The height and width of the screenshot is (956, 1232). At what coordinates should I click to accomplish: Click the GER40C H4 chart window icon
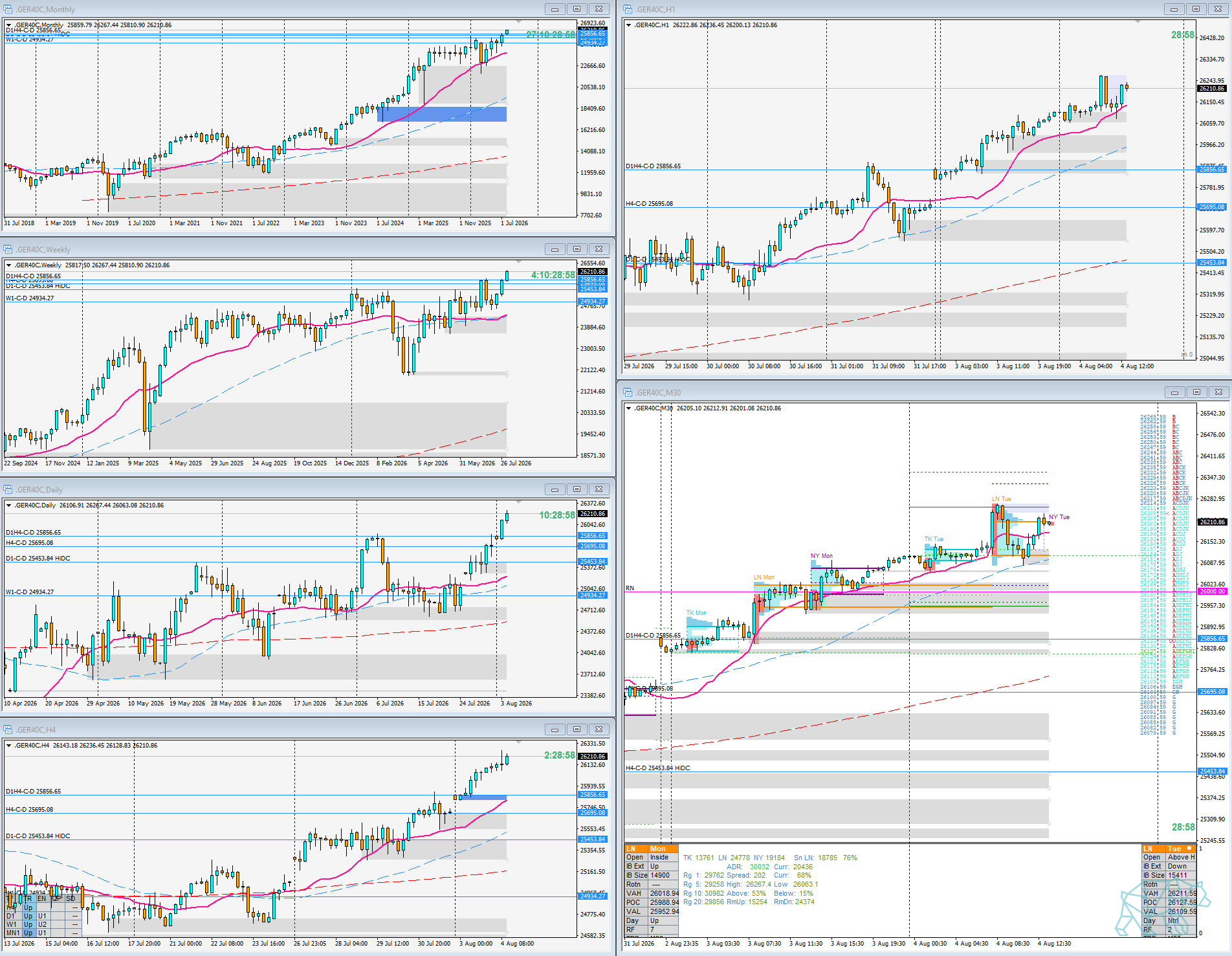pos(8,729)
